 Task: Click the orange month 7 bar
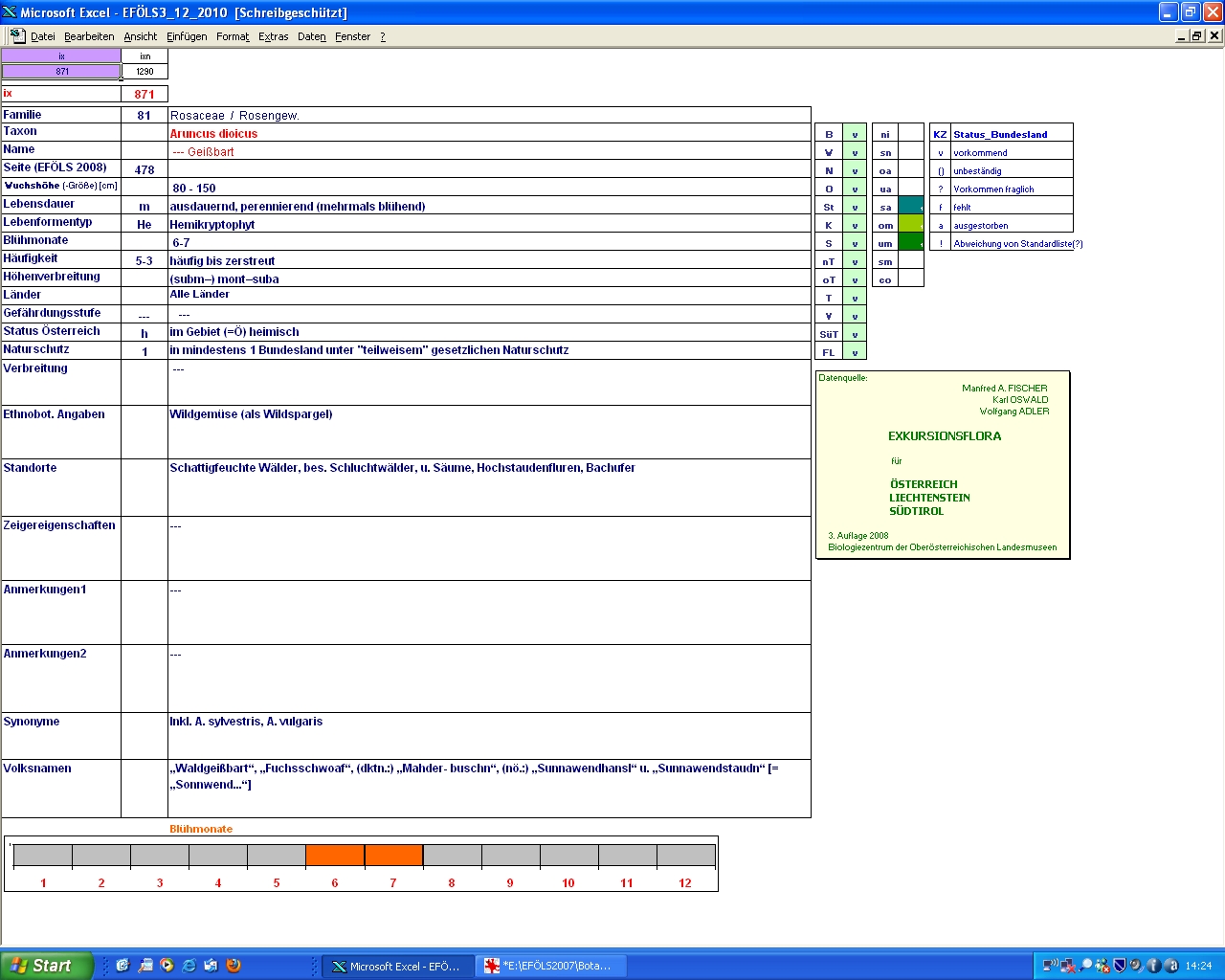(393, 856)
